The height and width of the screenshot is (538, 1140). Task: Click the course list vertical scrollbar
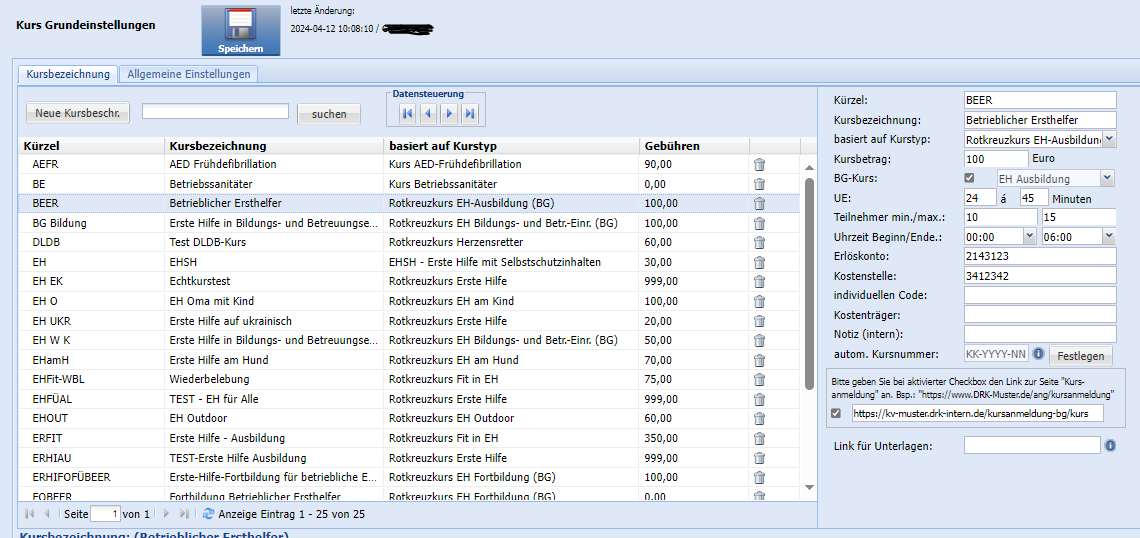[809, 283]
